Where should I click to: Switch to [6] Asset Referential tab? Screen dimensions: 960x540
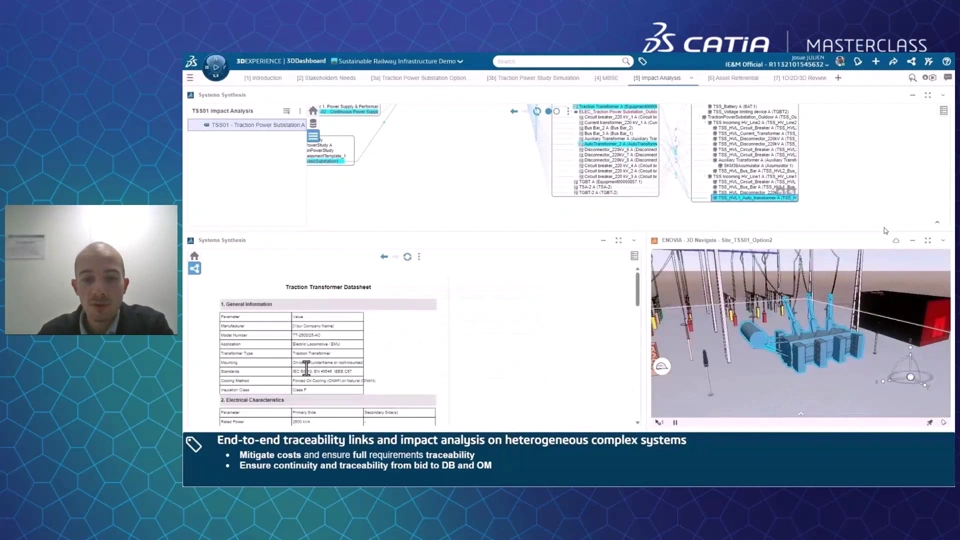733,78
